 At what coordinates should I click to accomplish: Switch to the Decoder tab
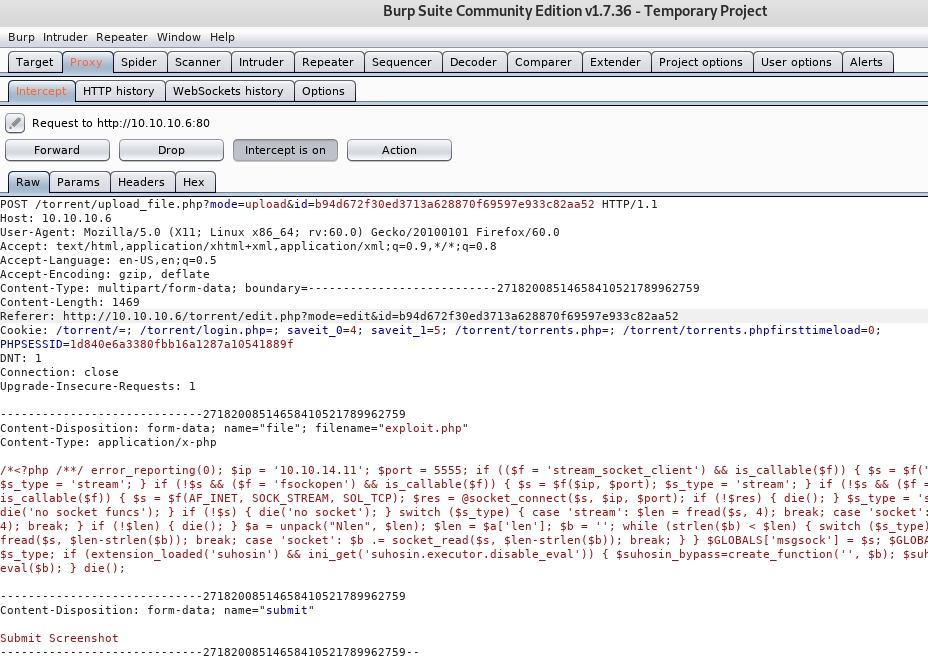(473, 62)
